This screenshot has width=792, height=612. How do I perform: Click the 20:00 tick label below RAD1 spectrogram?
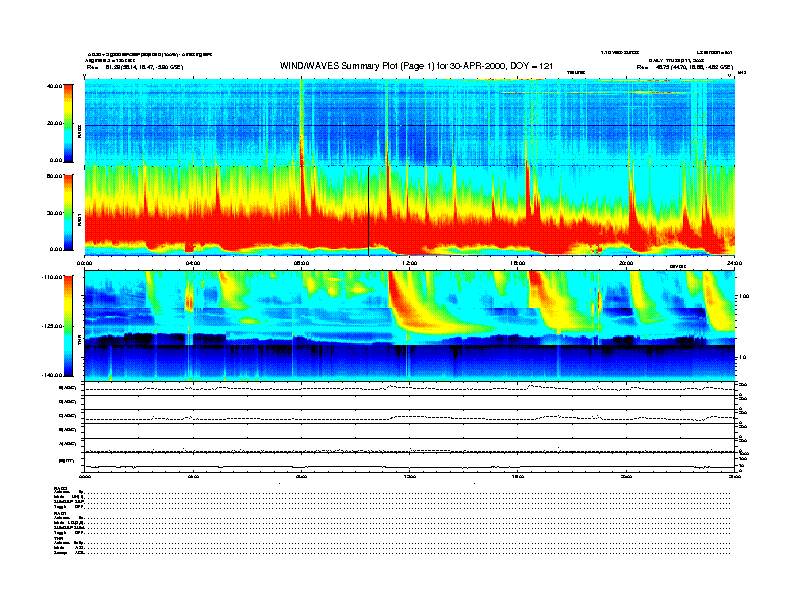626,263
